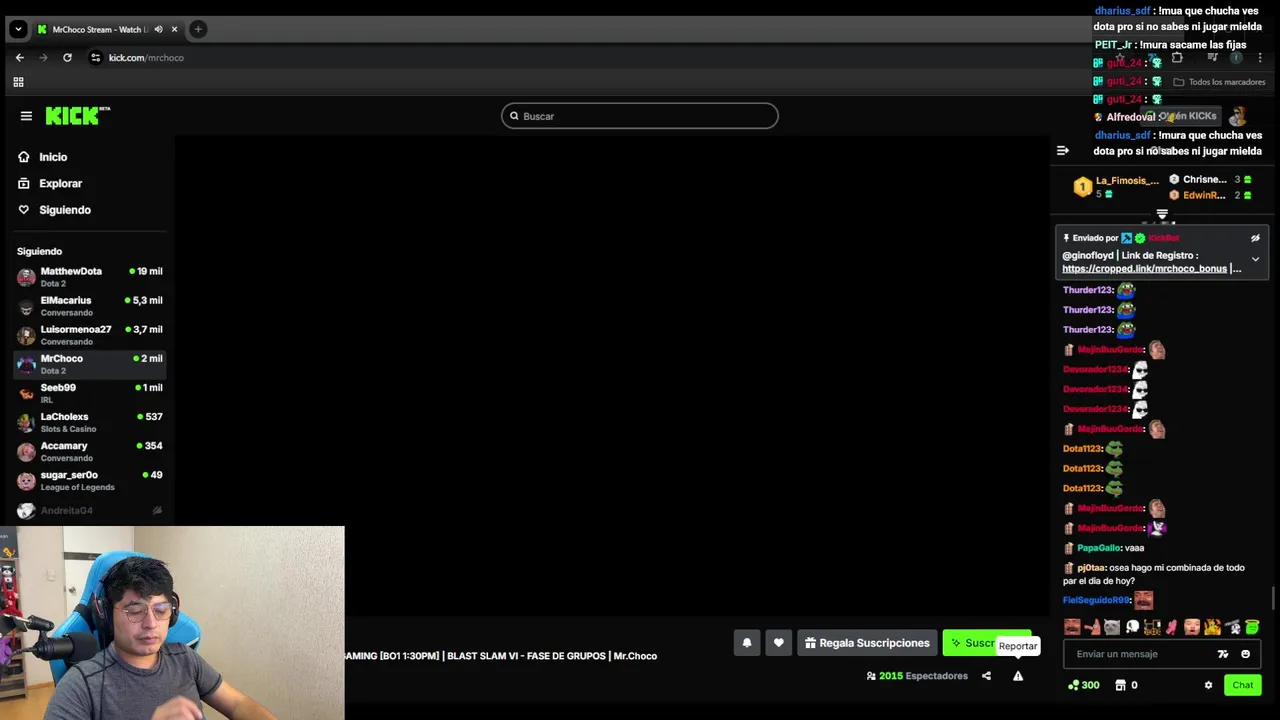
Task: Collapse the chat with the arrow icon
Action: pos(1063,151)
